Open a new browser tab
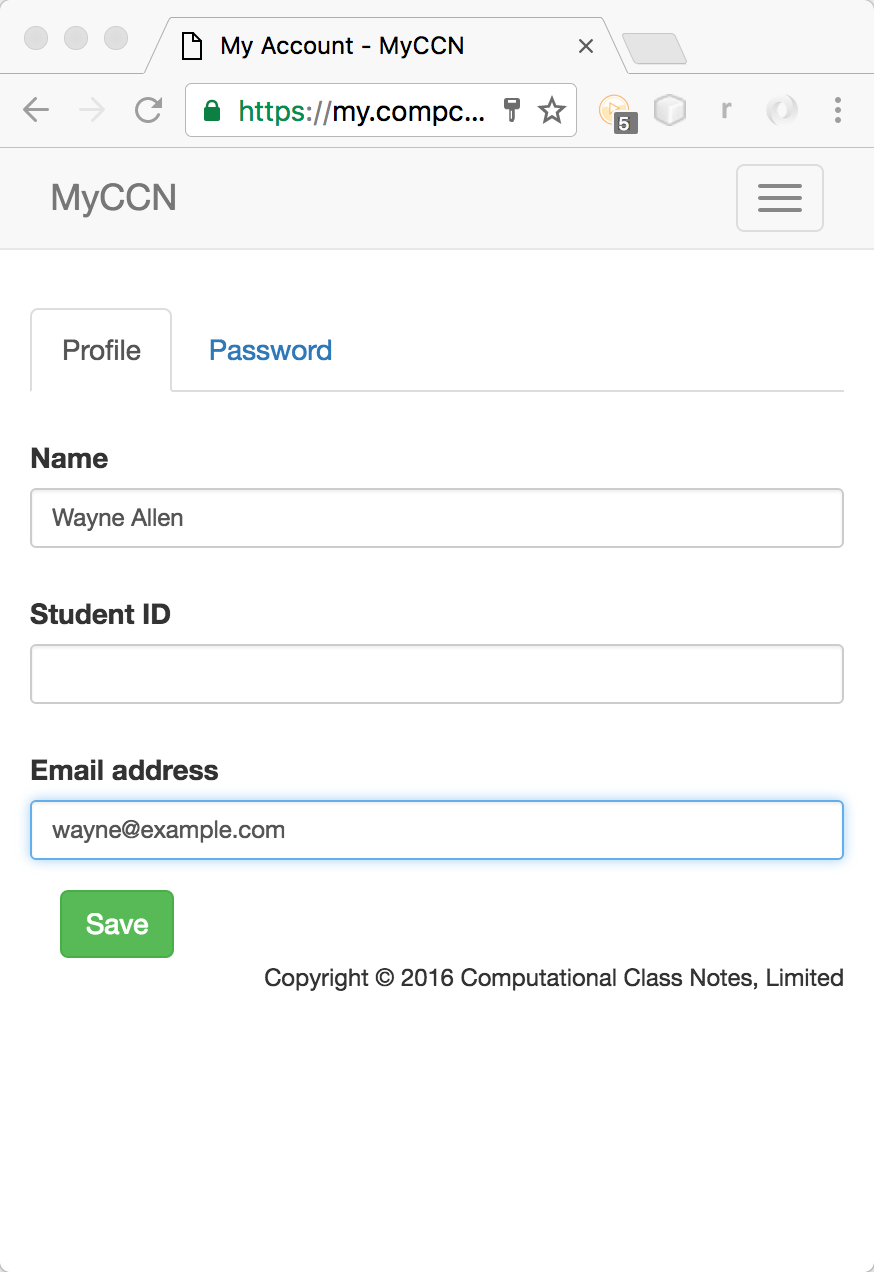Image resolution: width=874 pixels, height=1272 pixels. 654,48
